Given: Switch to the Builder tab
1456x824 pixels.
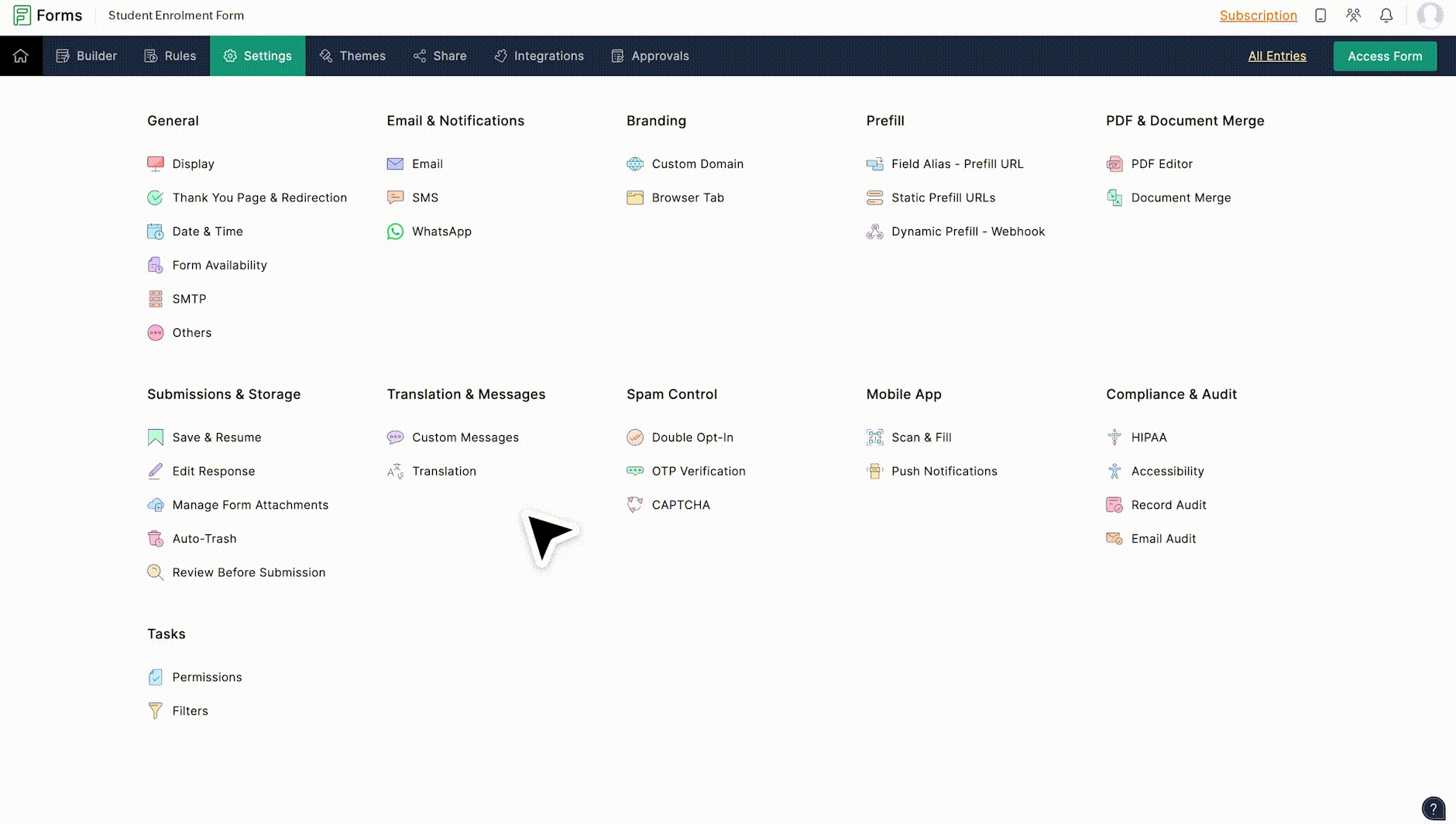Looking at the screenshot, I should (x=87, y=56).
